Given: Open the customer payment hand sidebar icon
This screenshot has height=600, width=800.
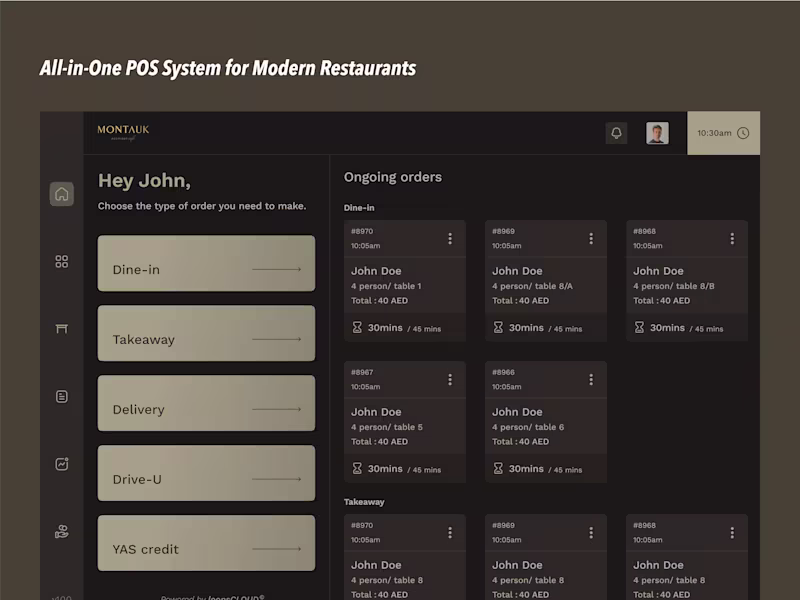Looking at the screenshot, I should 62,532.
